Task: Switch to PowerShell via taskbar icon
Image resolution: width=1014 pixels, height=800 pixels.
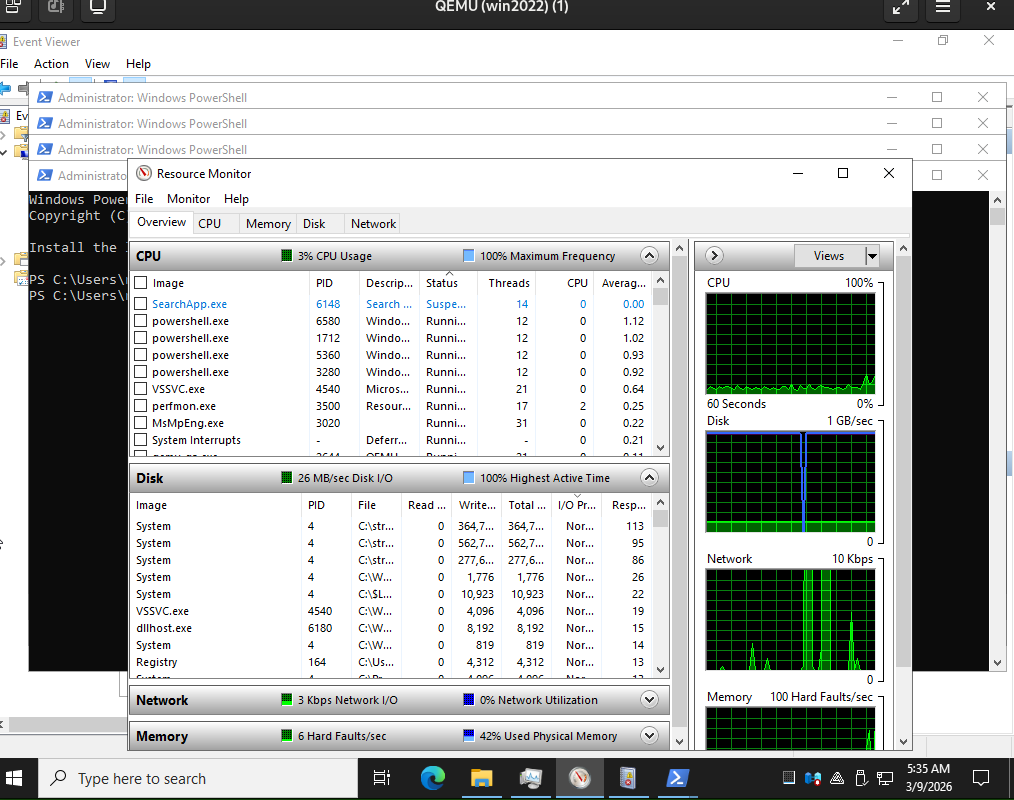Action: coord(677,778)
